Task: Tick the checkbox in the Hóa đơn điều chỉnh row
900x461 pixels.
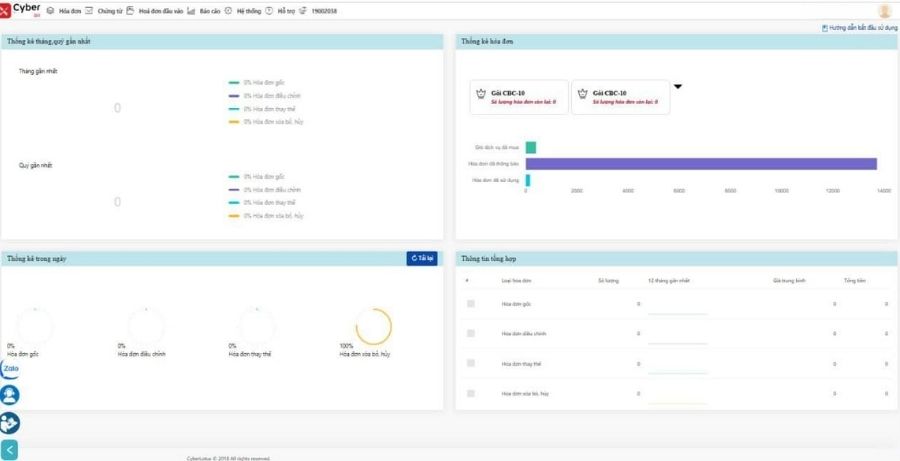Action: (471, 333)
